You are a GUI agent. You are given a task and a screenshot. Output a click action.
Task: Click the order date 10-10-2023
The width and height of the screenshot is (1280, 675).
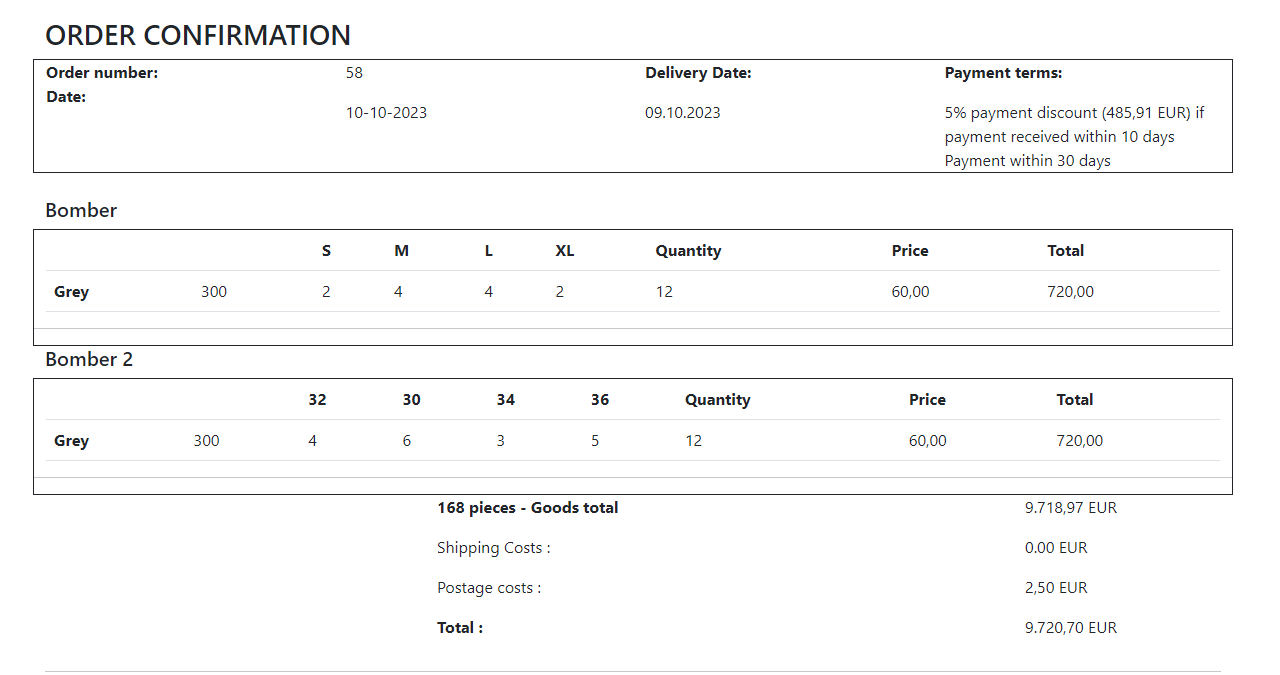[x=386, y=113]
